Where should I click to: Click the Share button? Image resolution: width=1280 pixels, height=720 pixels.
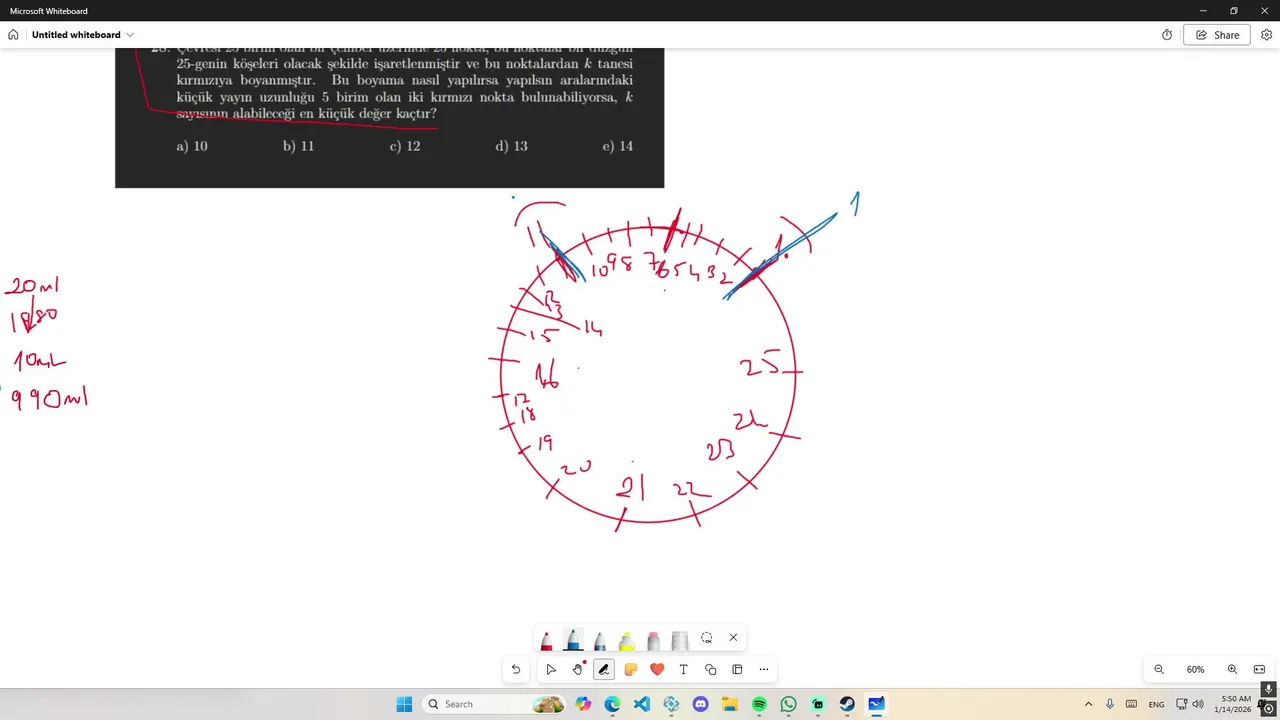click(x=1217, y=35)
